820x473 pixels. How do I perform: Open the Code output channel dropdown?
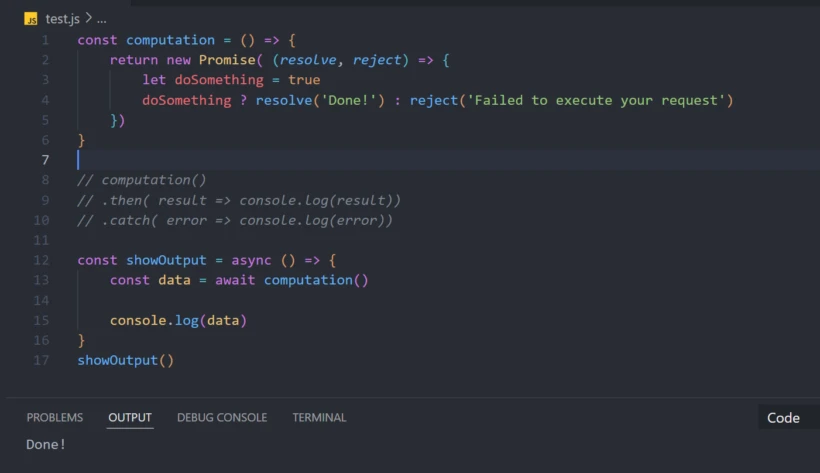(783, 418)
